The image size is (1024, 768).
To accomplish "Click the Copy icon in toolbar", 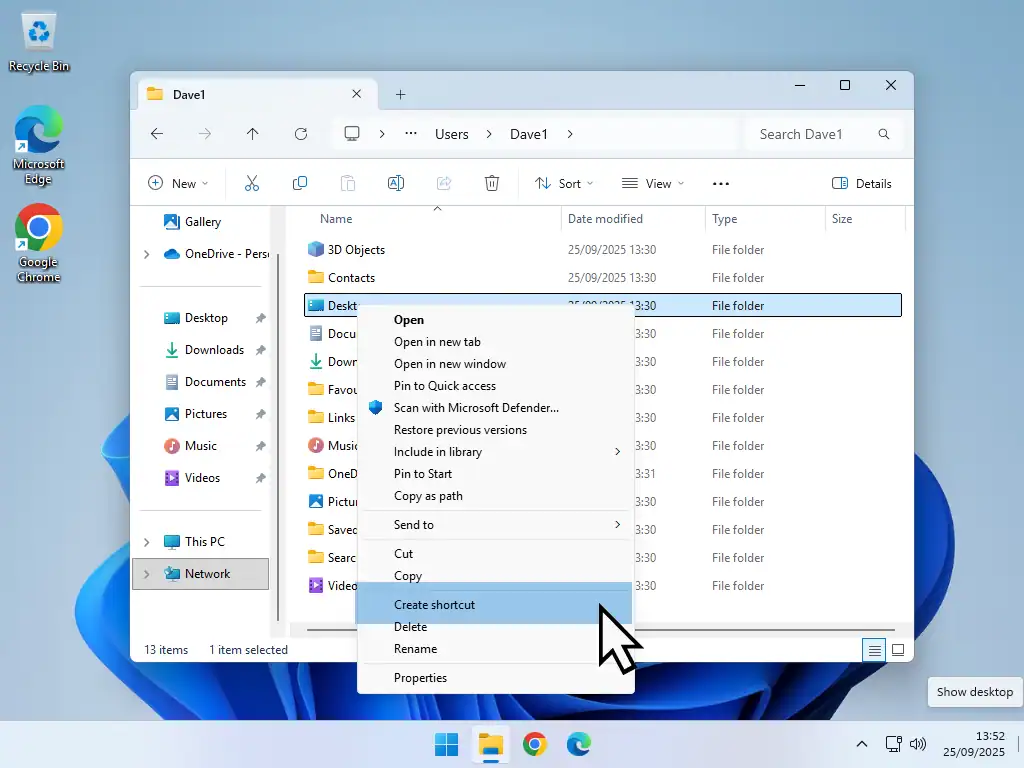I will [300, 184].
